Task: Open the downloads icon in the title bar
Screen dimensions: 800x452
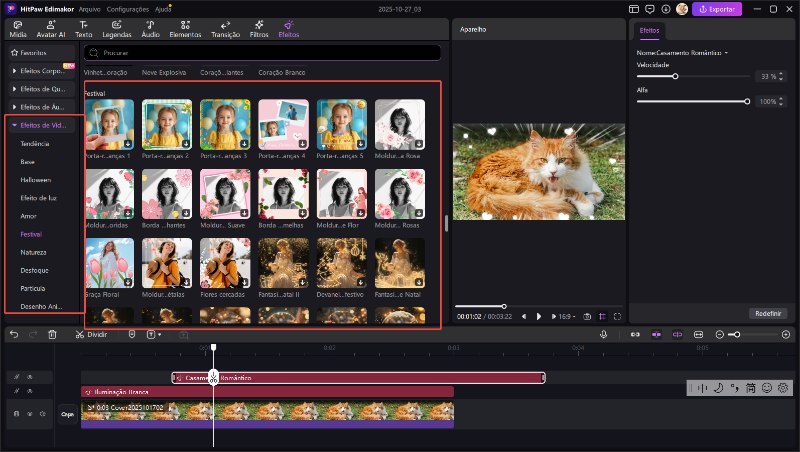Action: pyautogui.click(x=666, y=9)
